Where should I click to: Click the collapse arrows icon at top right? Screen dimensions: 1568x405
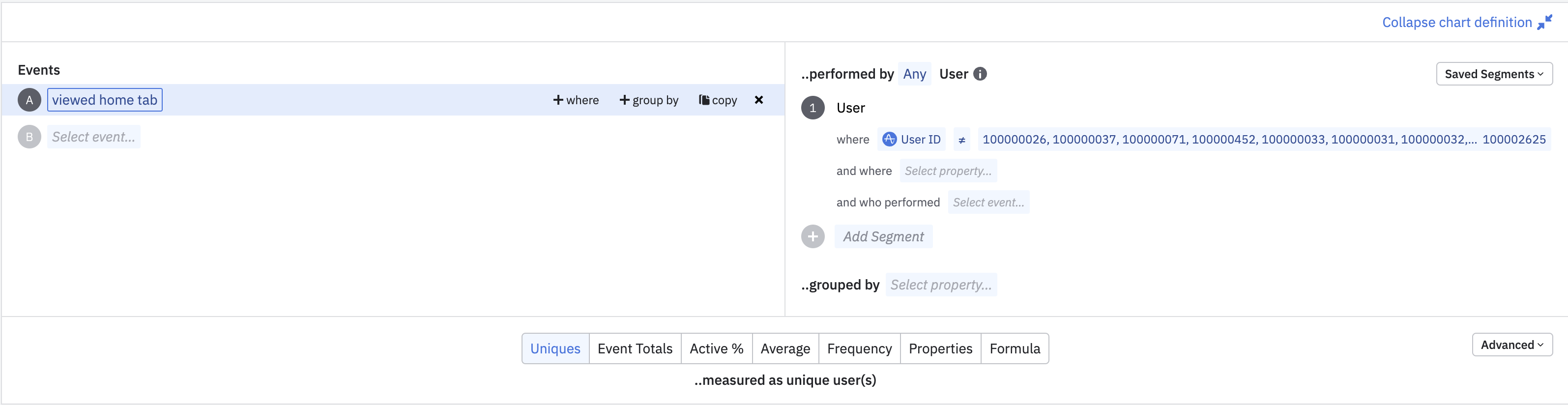click(1544, 23)
